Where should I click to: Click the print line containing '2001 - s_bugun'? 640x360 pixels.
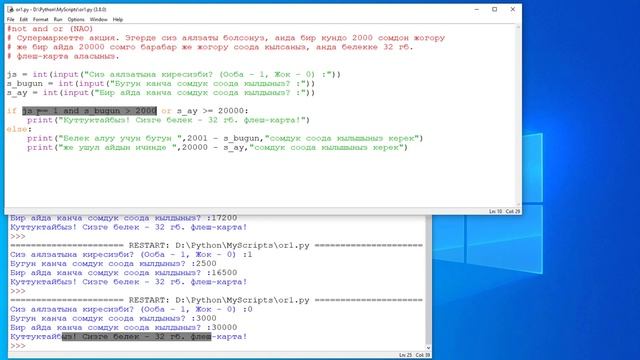[x=225, y=138]
